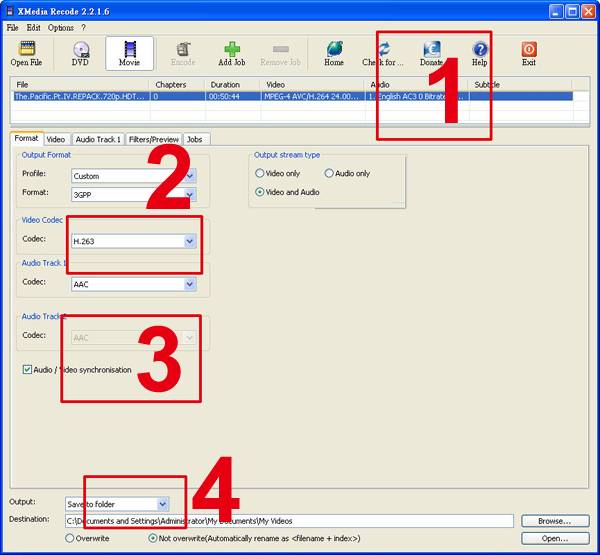Expand the Audio Track 1 AAC codec dropdown
This screenshot has height=555, width=600.
(x=190, y=284)
